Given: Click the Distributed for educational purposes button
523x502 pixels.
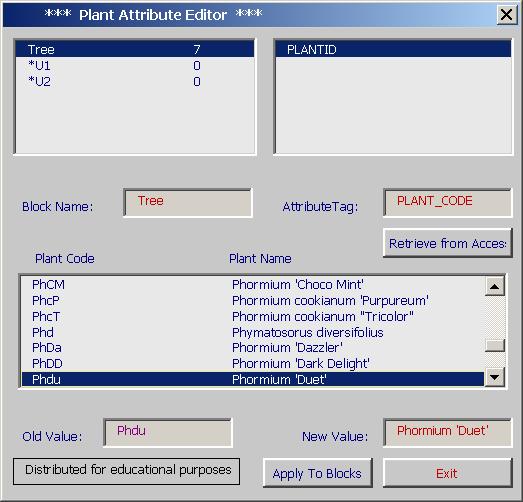Looking at the screenshot, I should 126,471.
